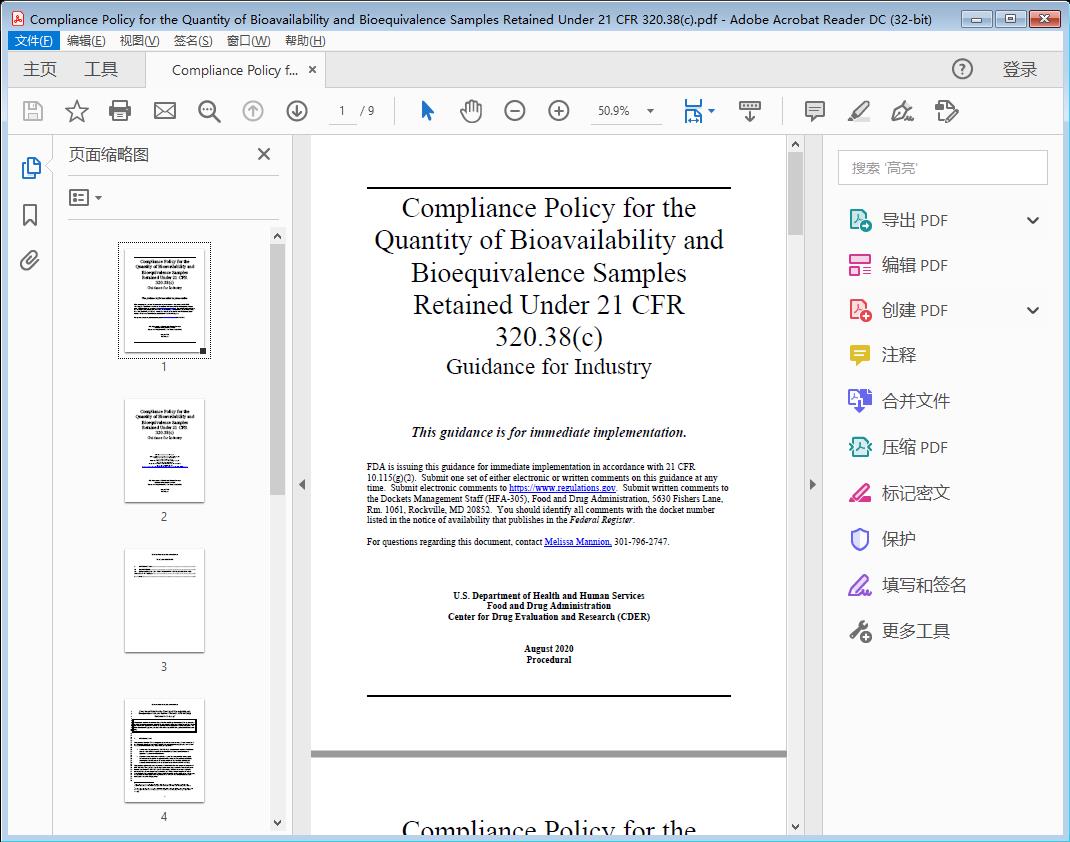Open the 编辑 PDF tool
Image resolution: width=1070 pixels, height=842 pixels.
coord(897,265)
